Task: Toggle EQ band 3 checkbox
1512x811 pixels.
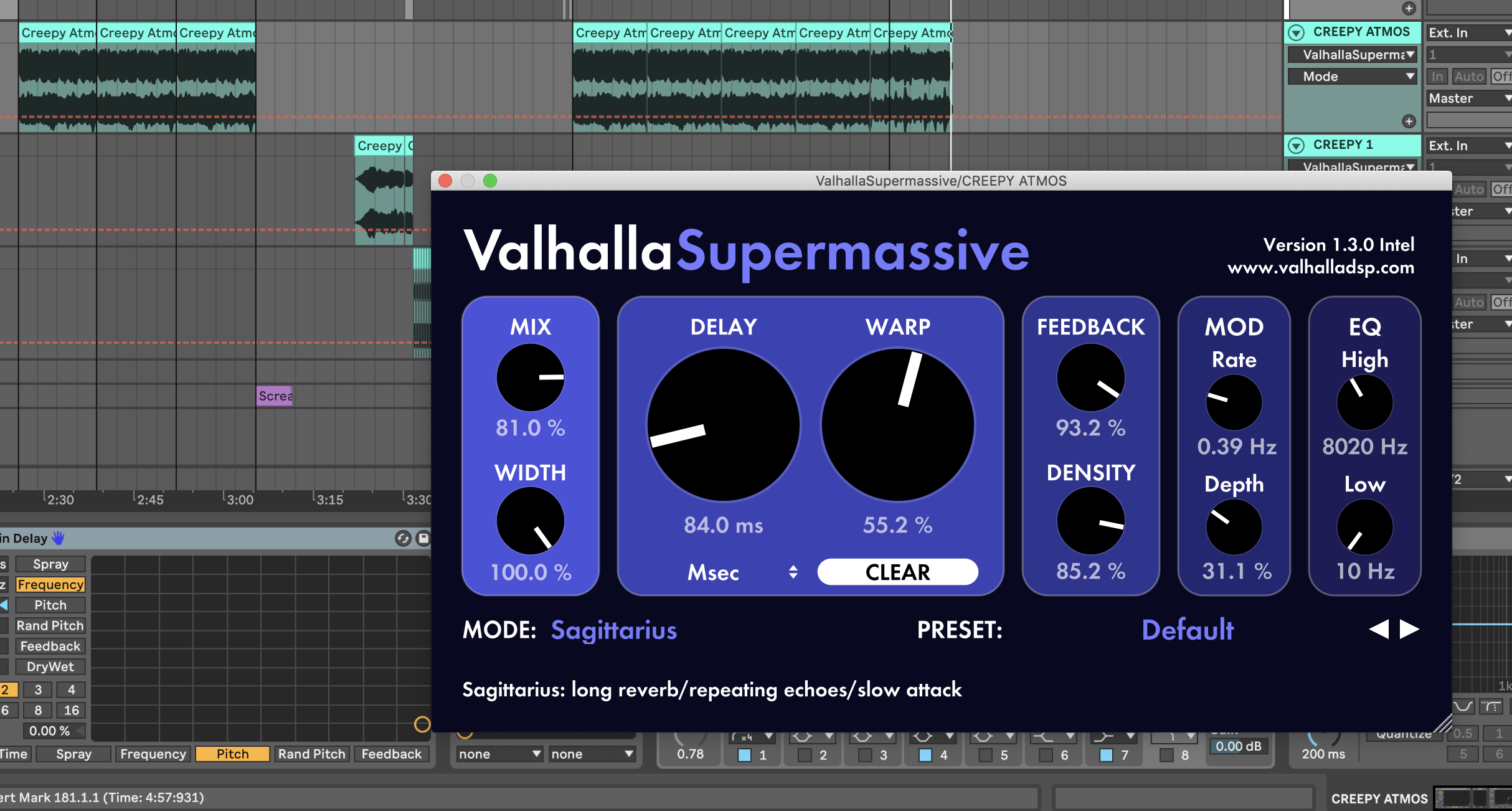Action: pyautogui.click(x=865, y=755)
